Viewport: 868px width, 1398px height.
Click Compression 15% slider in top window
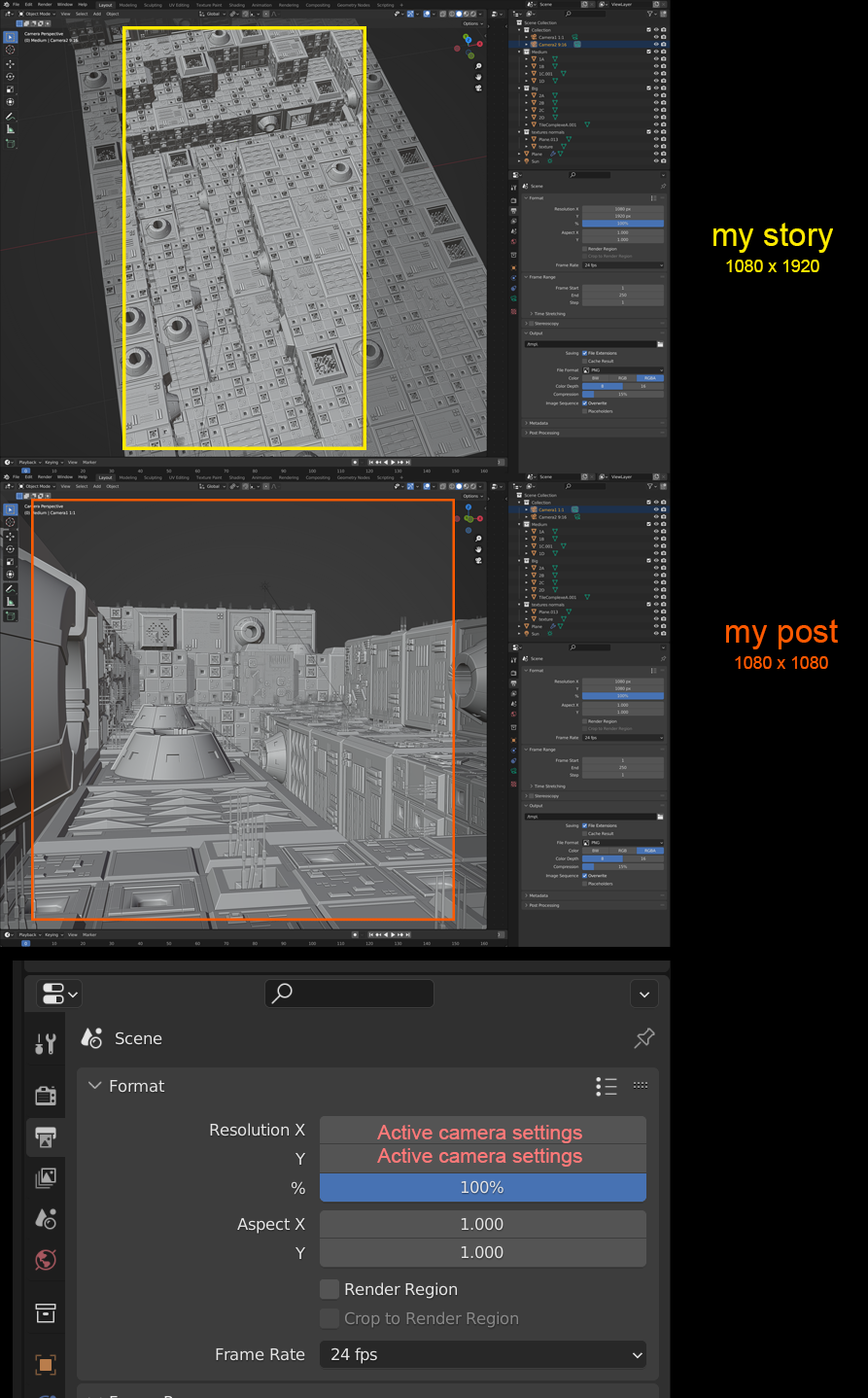point(623,394)
